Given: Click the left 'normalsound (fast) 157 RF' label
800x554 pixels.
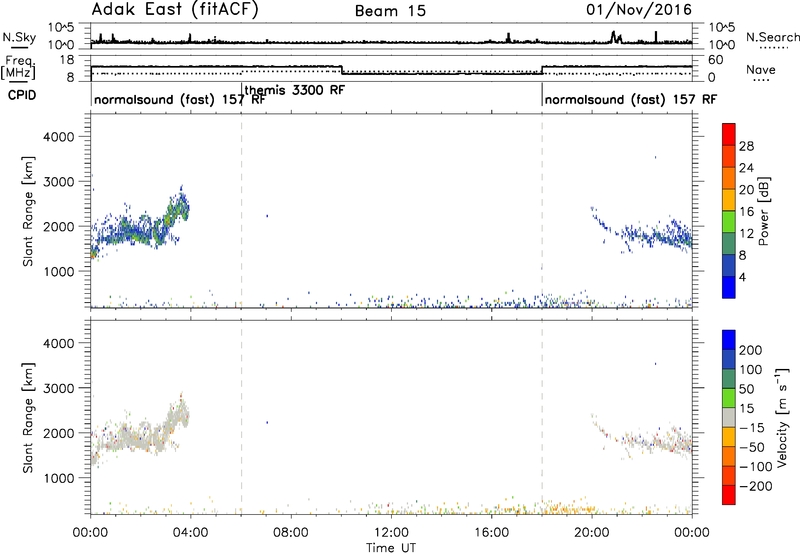Looking at the screenshot, I should pos(180,99).
